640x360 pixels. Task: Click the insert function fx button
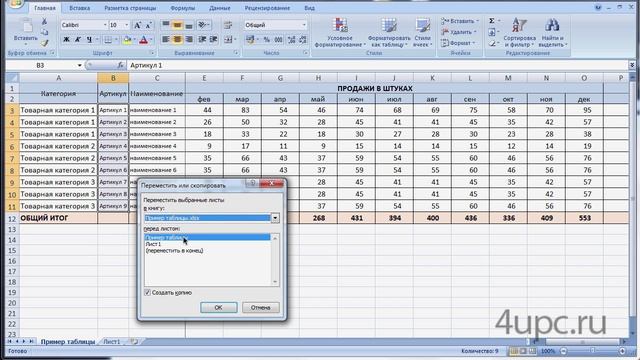[120, 65]
